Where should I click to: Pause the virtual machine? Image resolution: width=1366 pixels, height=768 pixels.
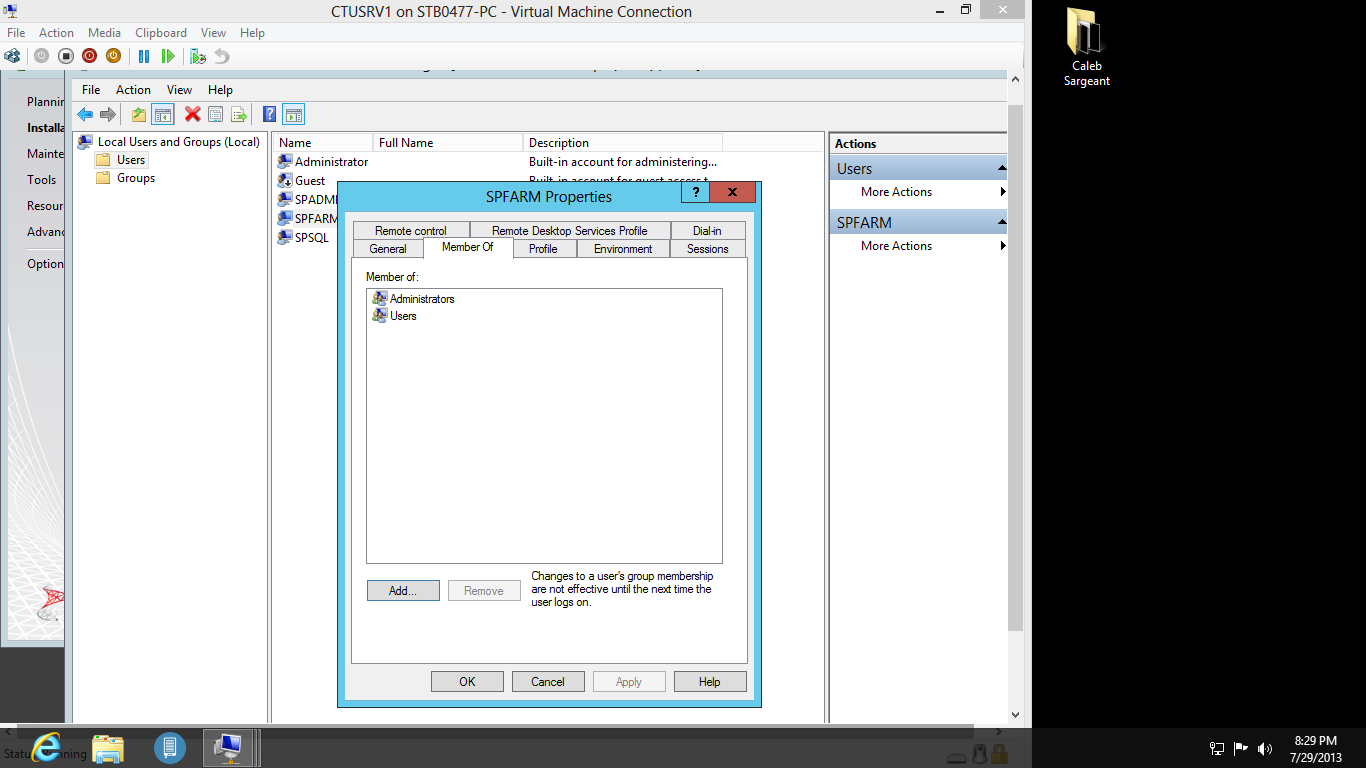click(x=144, y=56)
